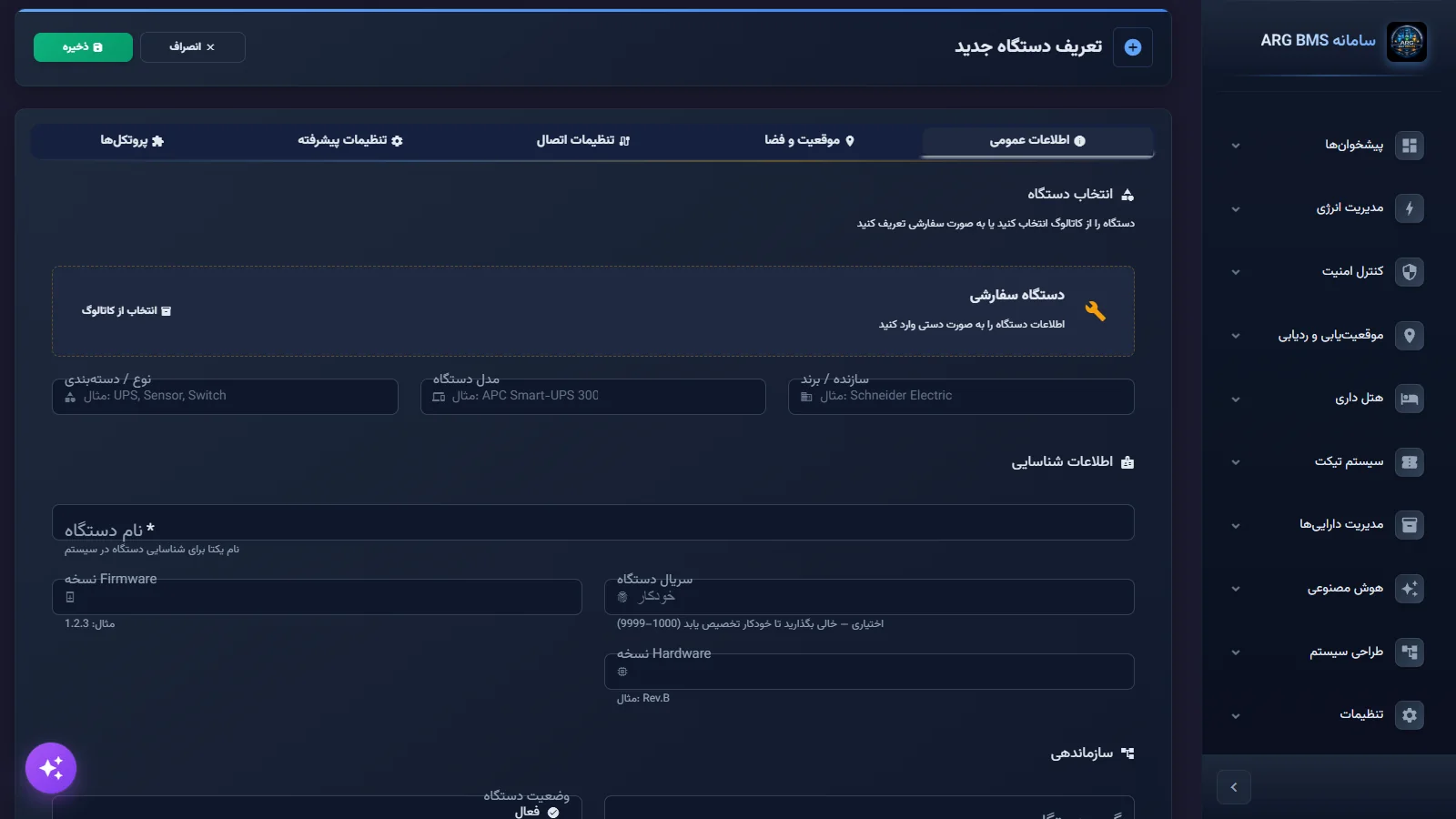Click the مدیریت انرژی sidebar label
Viewport: 1456px width, 819px height.
click(1350, 208)
